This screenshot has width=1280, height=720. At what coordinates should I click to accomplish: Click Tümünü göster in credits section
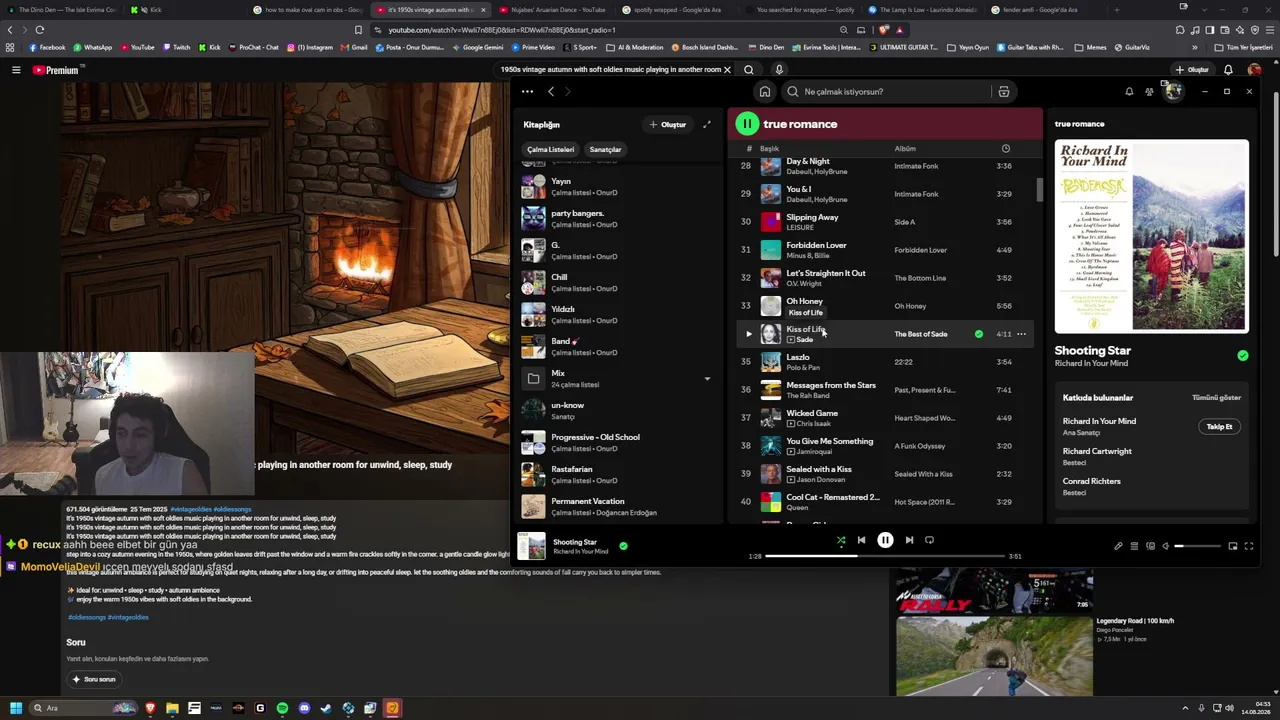click(1216, 398)
